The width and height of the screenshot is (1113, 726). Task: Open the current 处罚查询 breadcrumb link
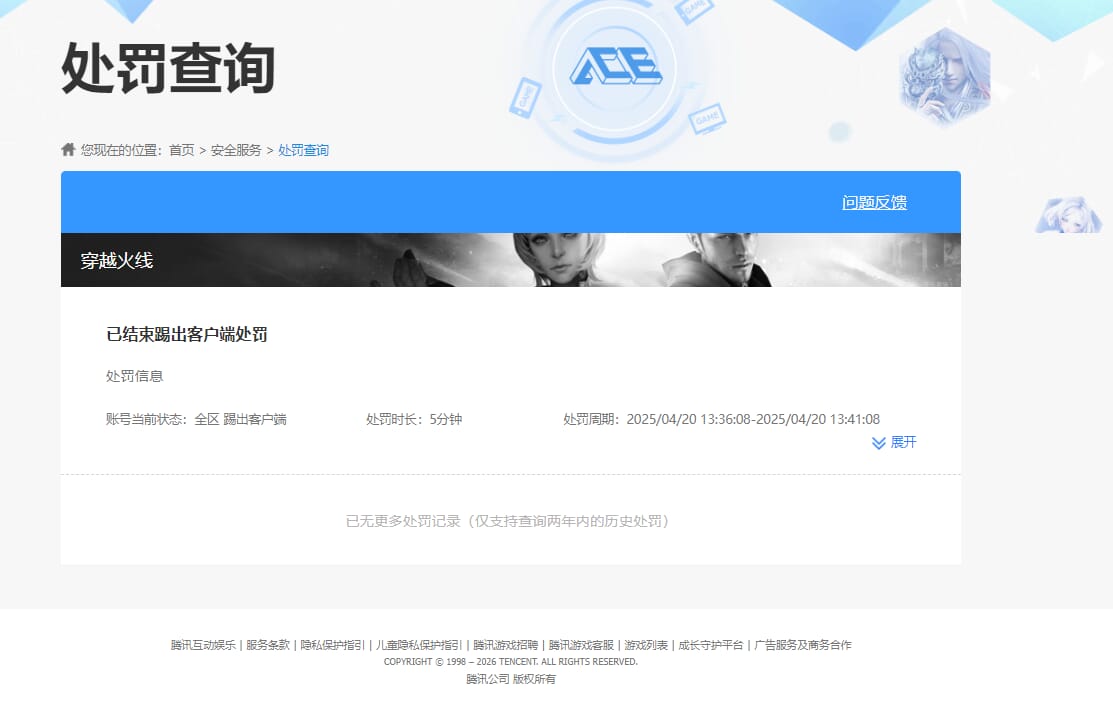[303, 148]
